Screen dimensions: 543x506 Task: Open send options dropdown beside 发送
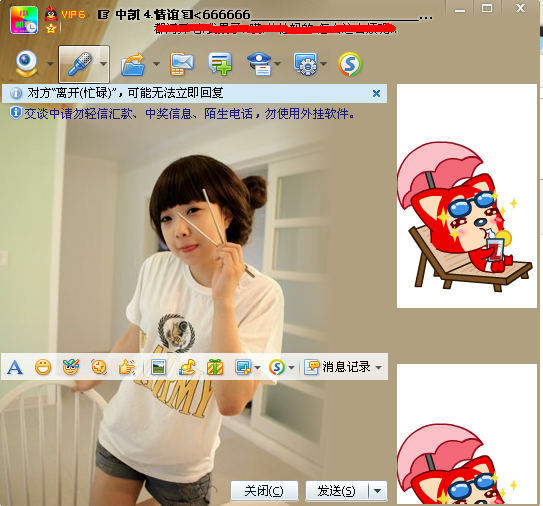click(x=378, y=490)
